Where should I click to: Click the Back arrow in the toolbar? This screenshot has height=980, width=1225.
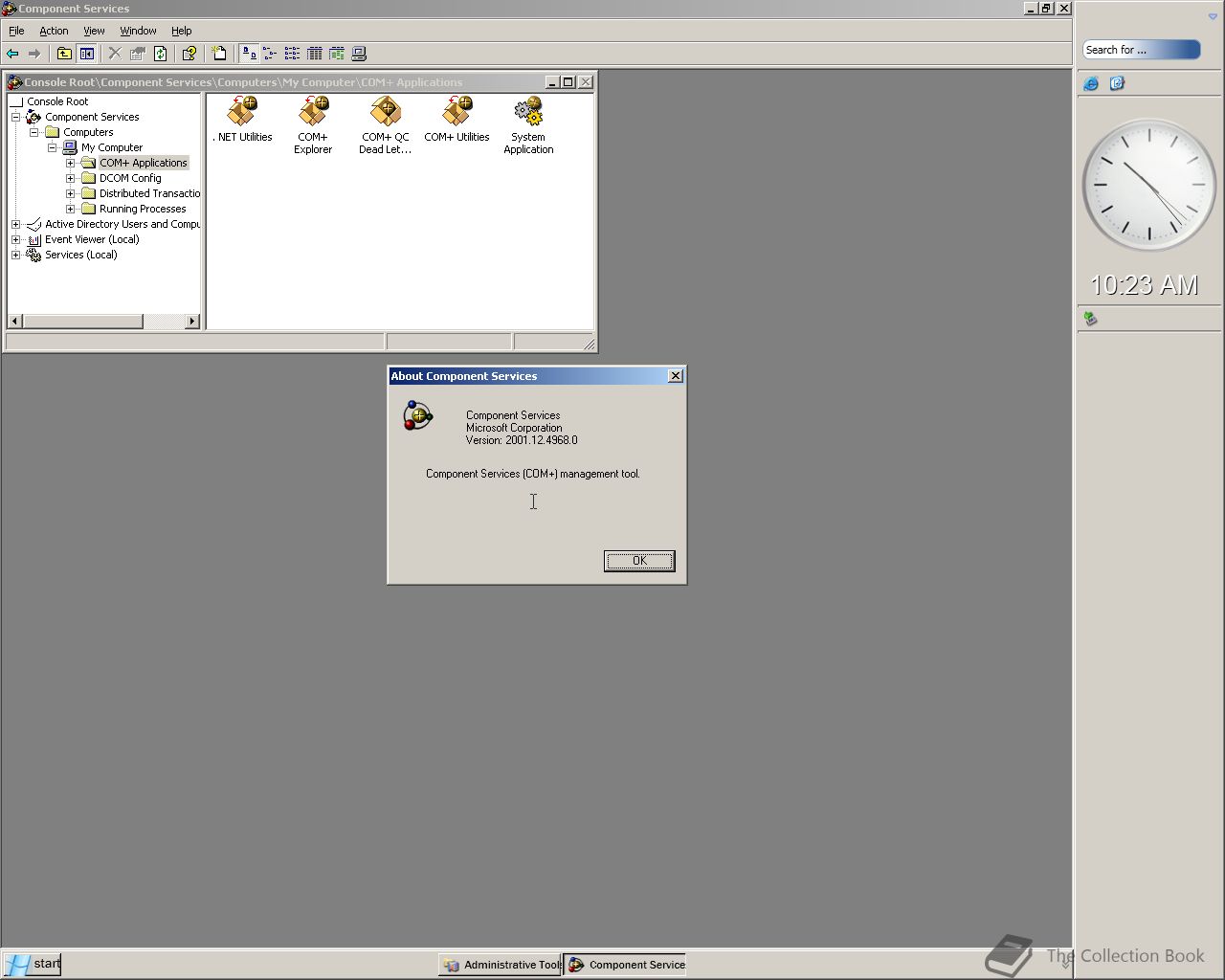12,54
